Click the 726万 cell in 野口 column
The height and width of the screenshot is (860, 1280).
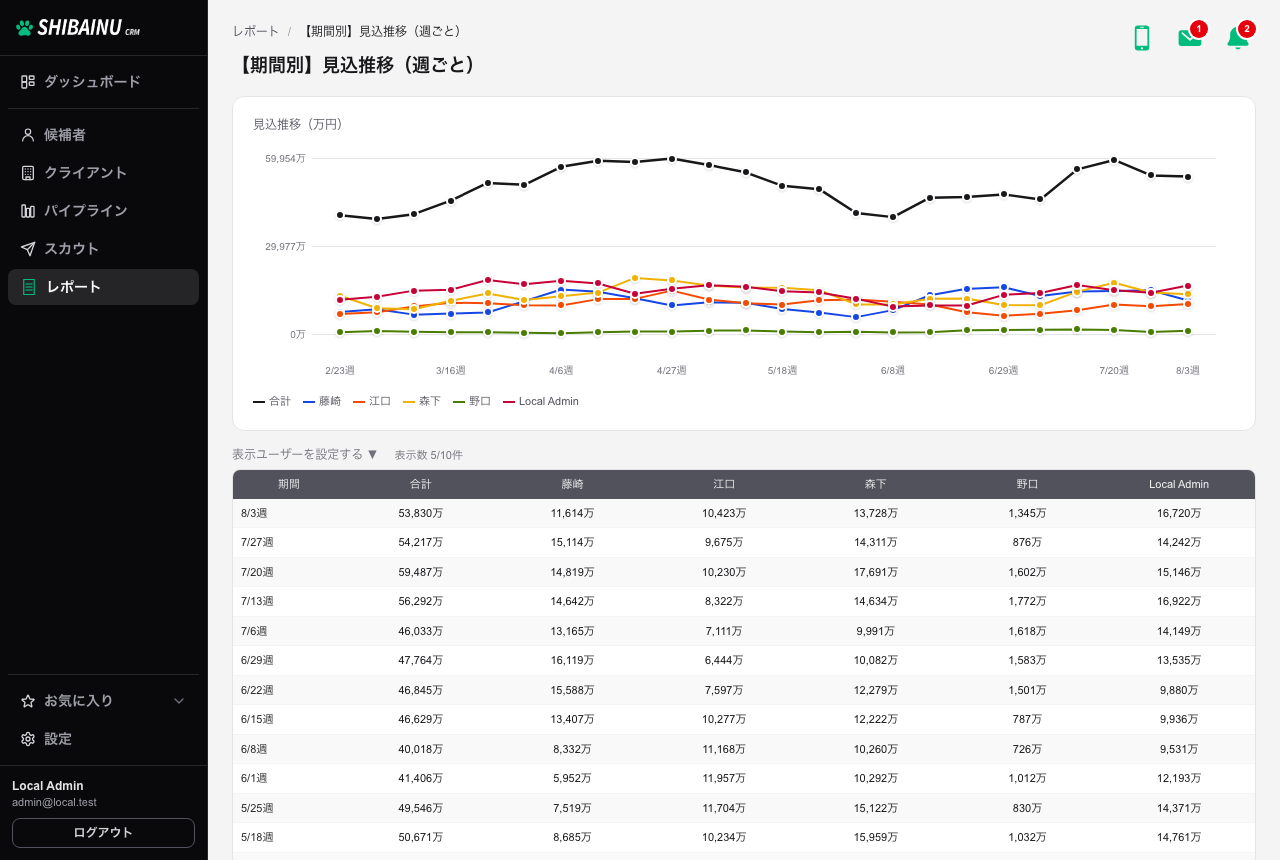point(1027,748)
